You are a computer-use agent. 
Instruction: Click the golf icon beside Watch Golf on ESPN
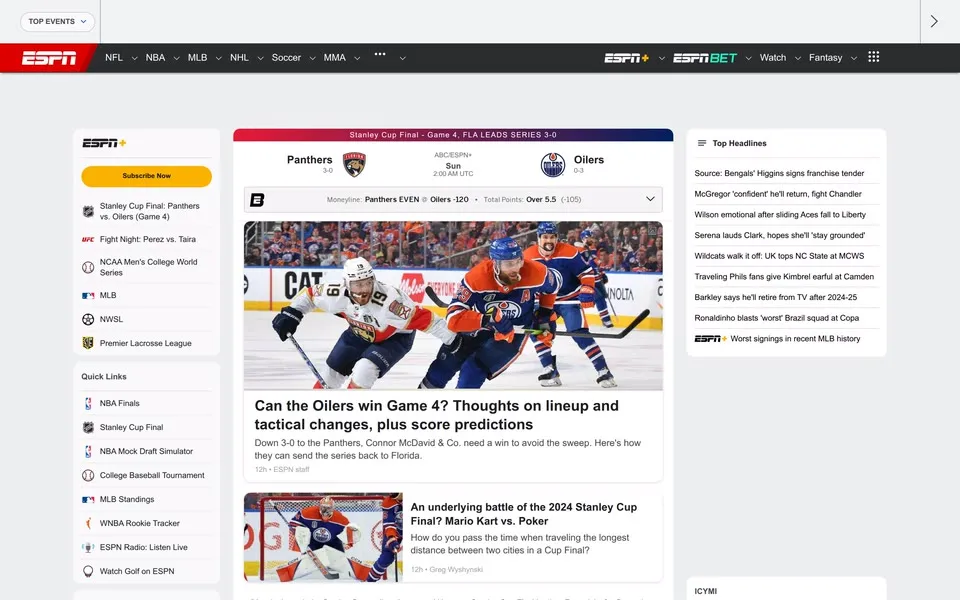pos(88,571)
